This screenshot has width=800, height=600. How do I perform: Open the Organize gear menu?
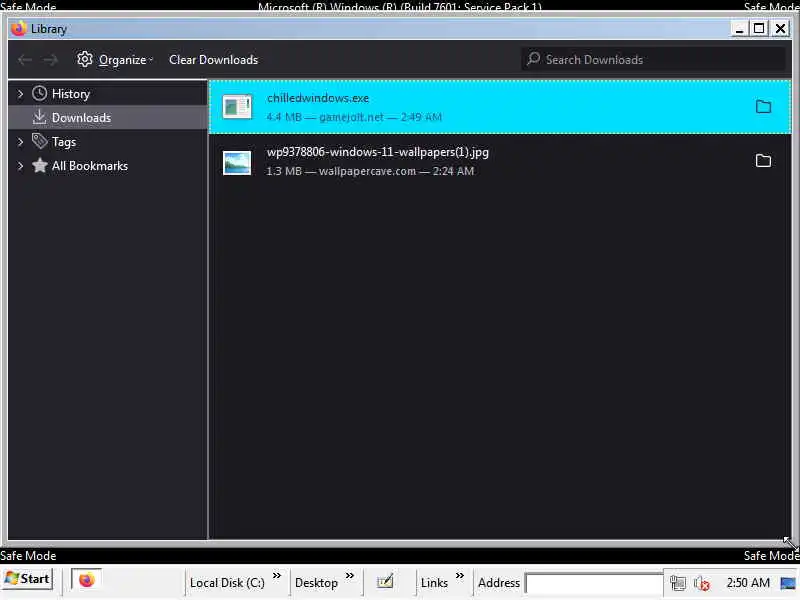(x=115, y=60)
